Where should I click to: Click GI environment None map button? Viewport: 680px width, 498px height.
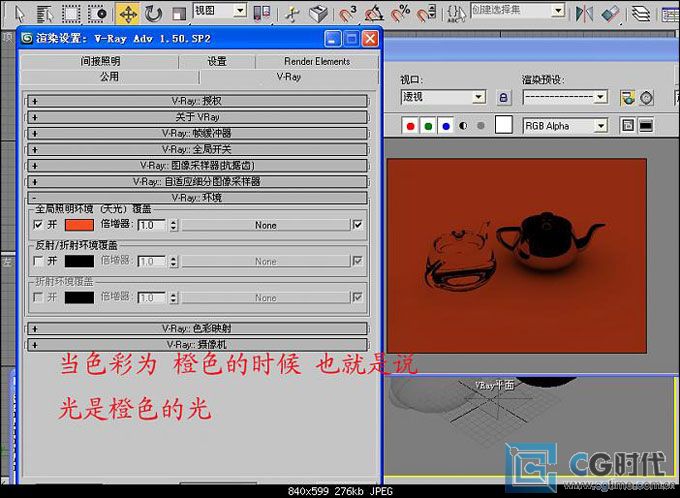coord(265,225)
